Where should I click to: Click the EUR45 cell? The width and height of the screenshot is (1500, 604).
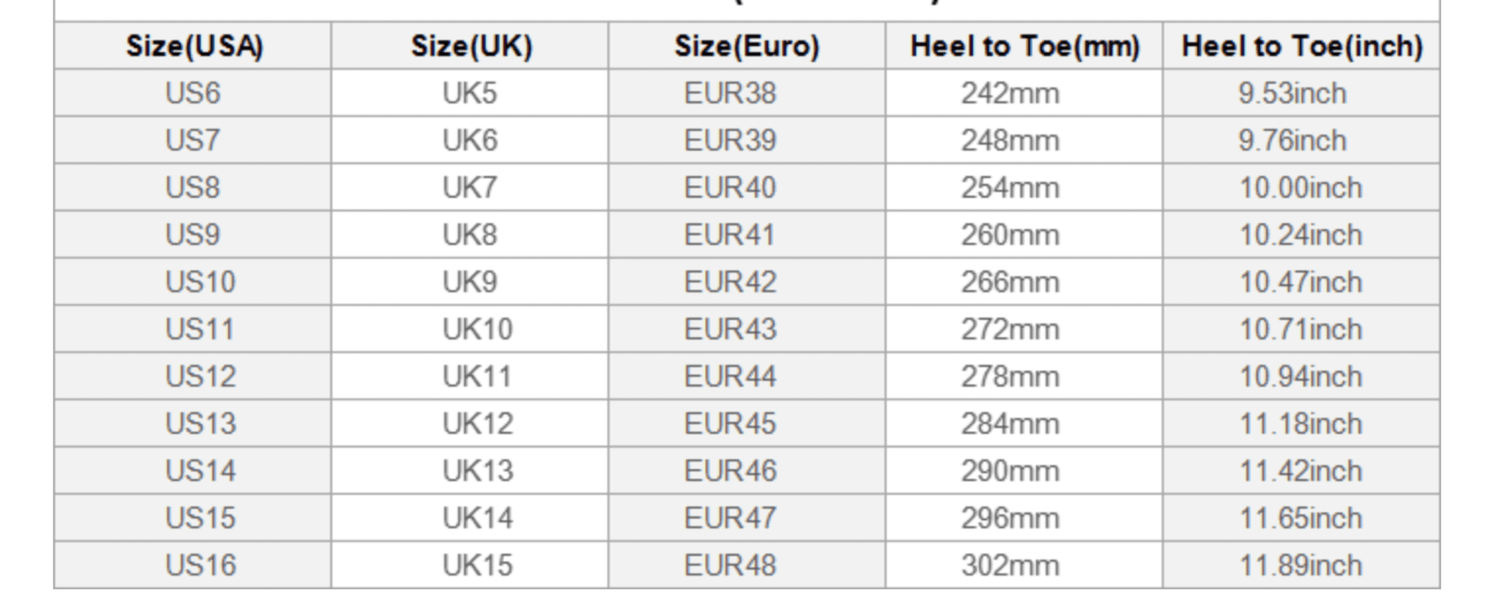[730, 423]
